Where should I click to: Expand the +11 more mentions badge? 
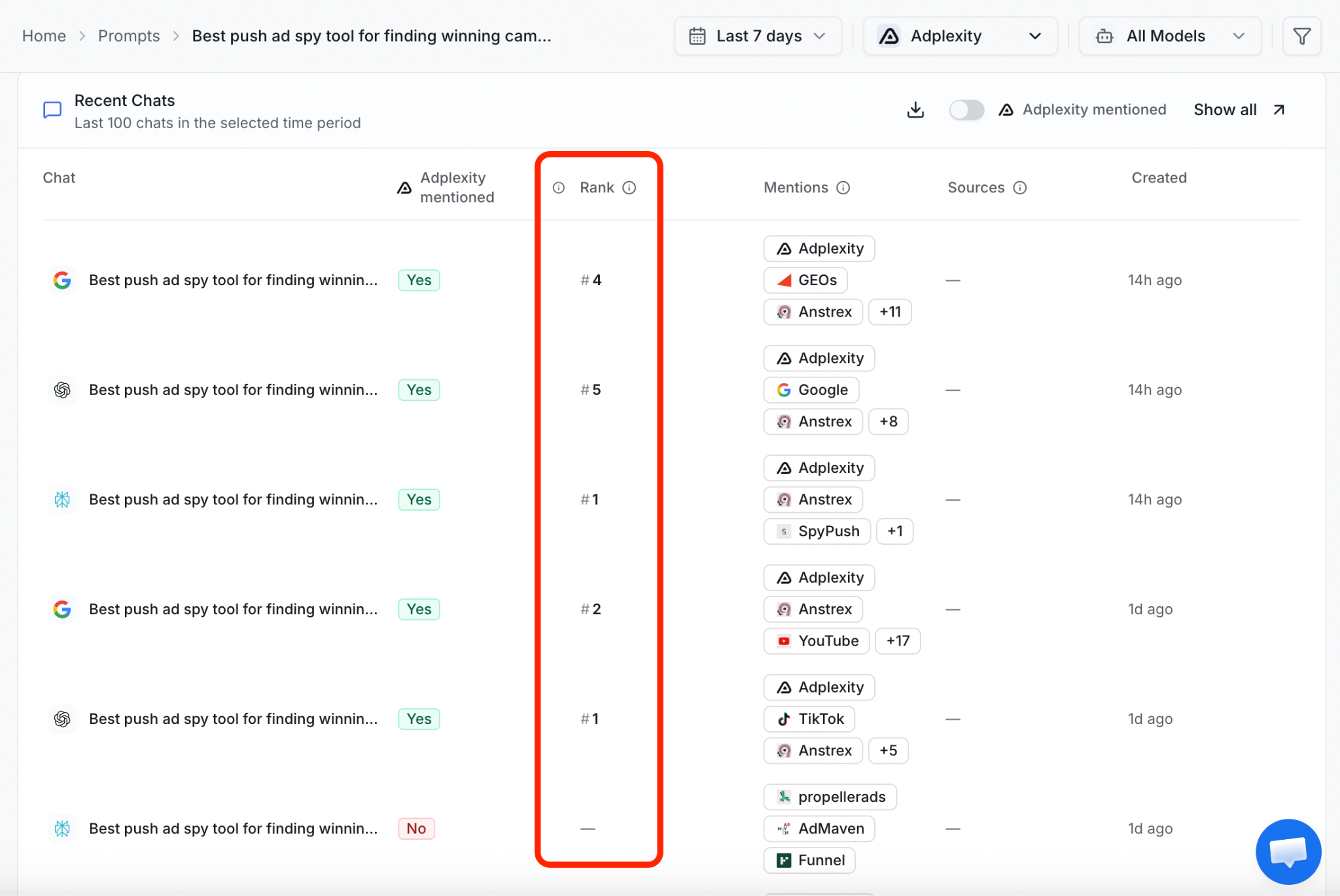point(890,312)
